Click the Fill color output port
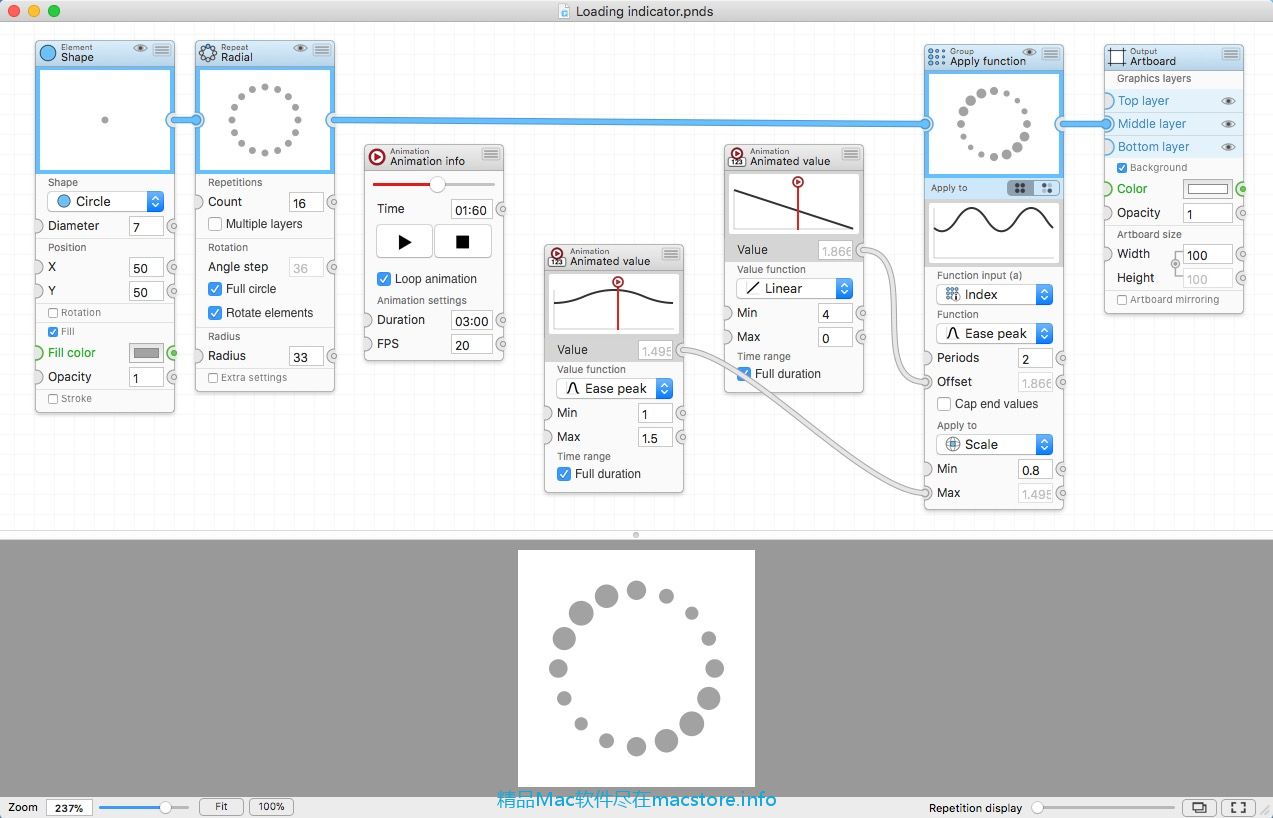Image resolution: width=1273 pixels, height=818 pixels. (173, 353)
